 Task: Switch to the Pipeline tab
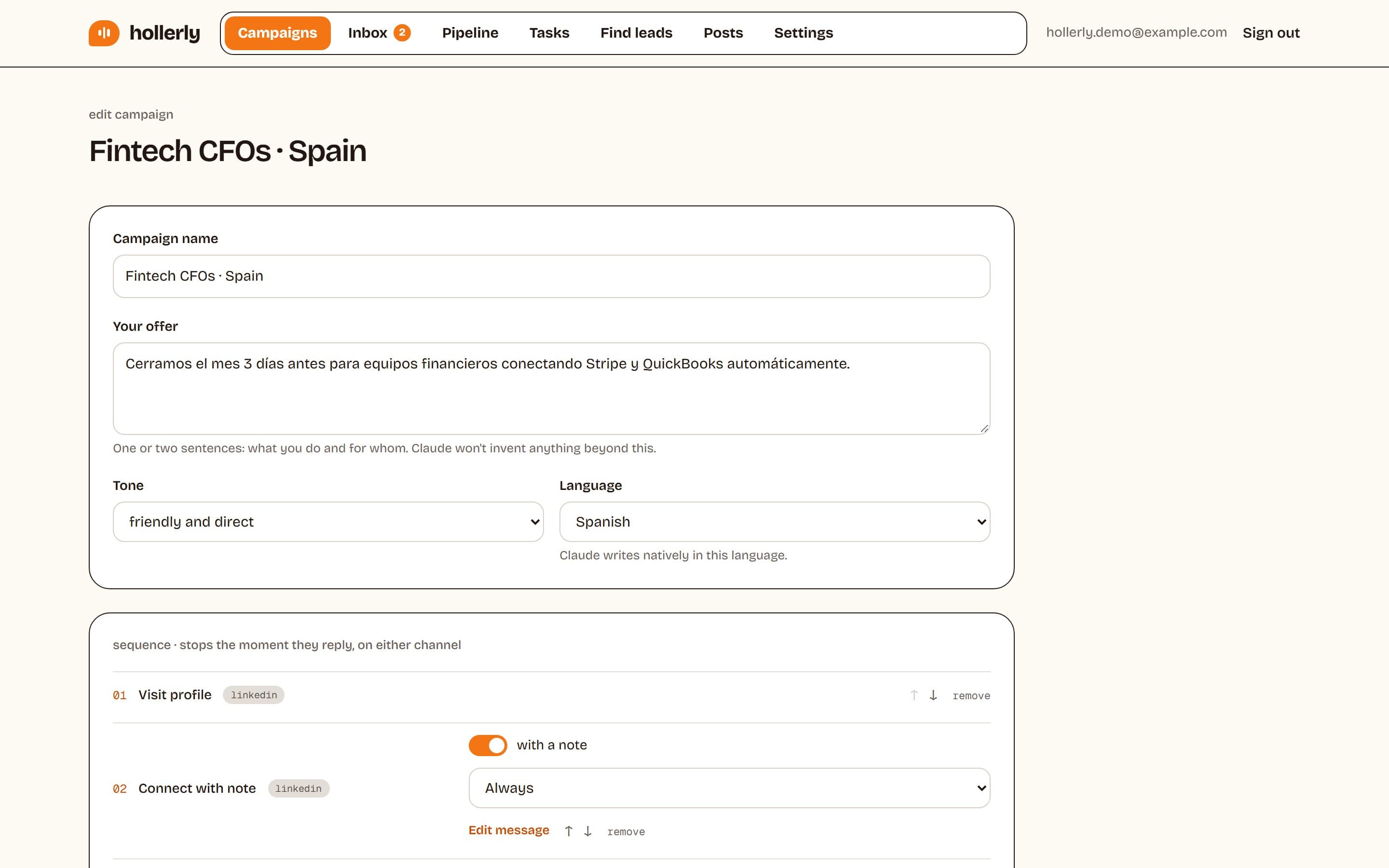tap(470, 33)
